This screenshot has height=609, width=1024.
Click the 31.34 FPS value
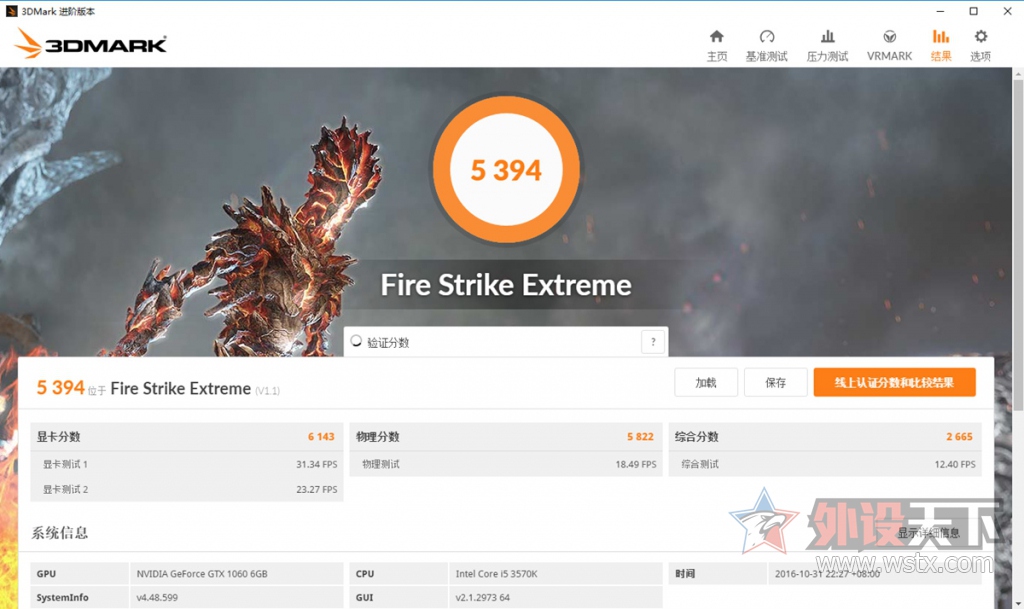pos(317,464)
